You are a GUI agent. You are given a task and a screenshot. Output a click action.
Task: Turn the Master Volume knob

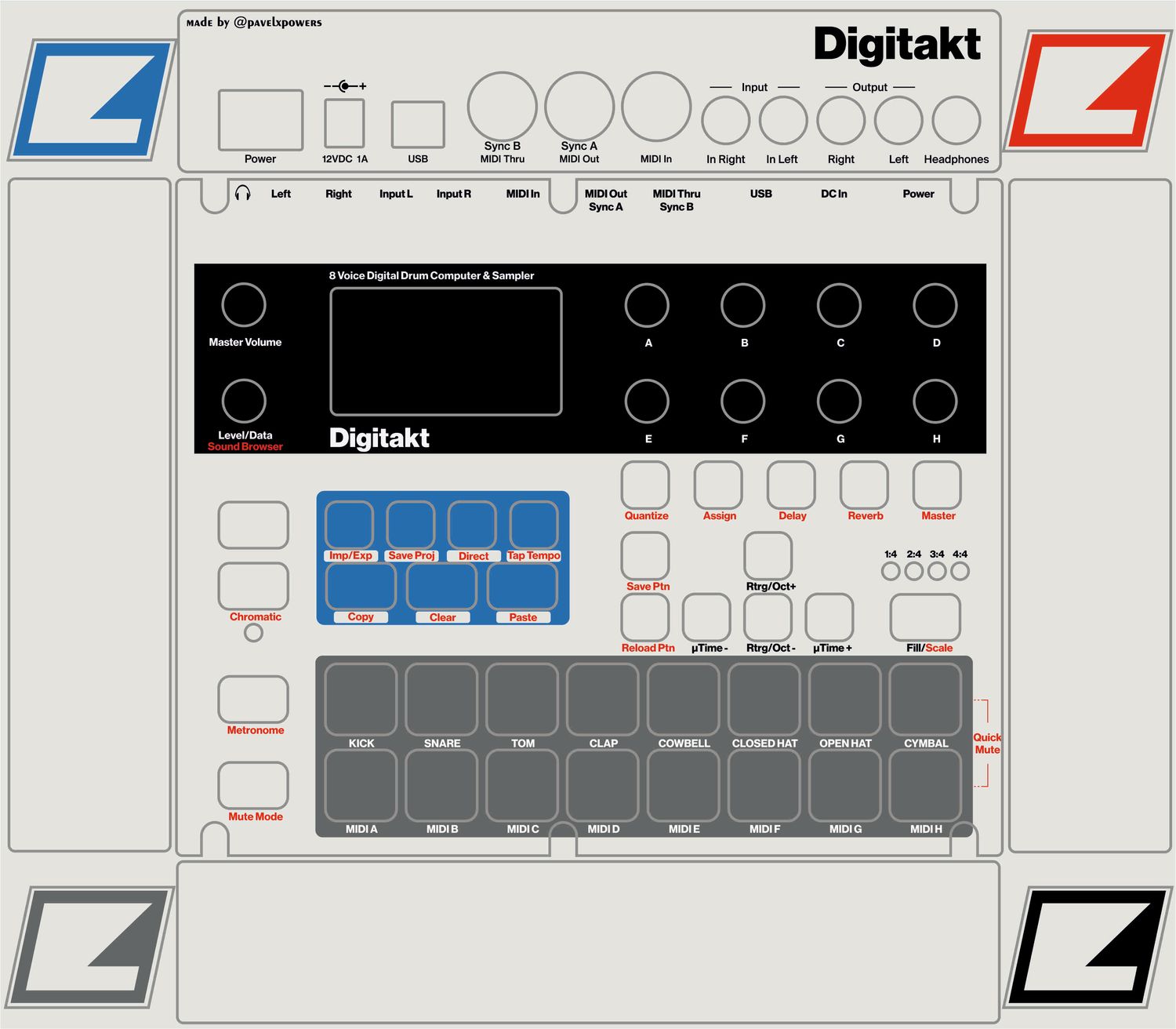244,307
